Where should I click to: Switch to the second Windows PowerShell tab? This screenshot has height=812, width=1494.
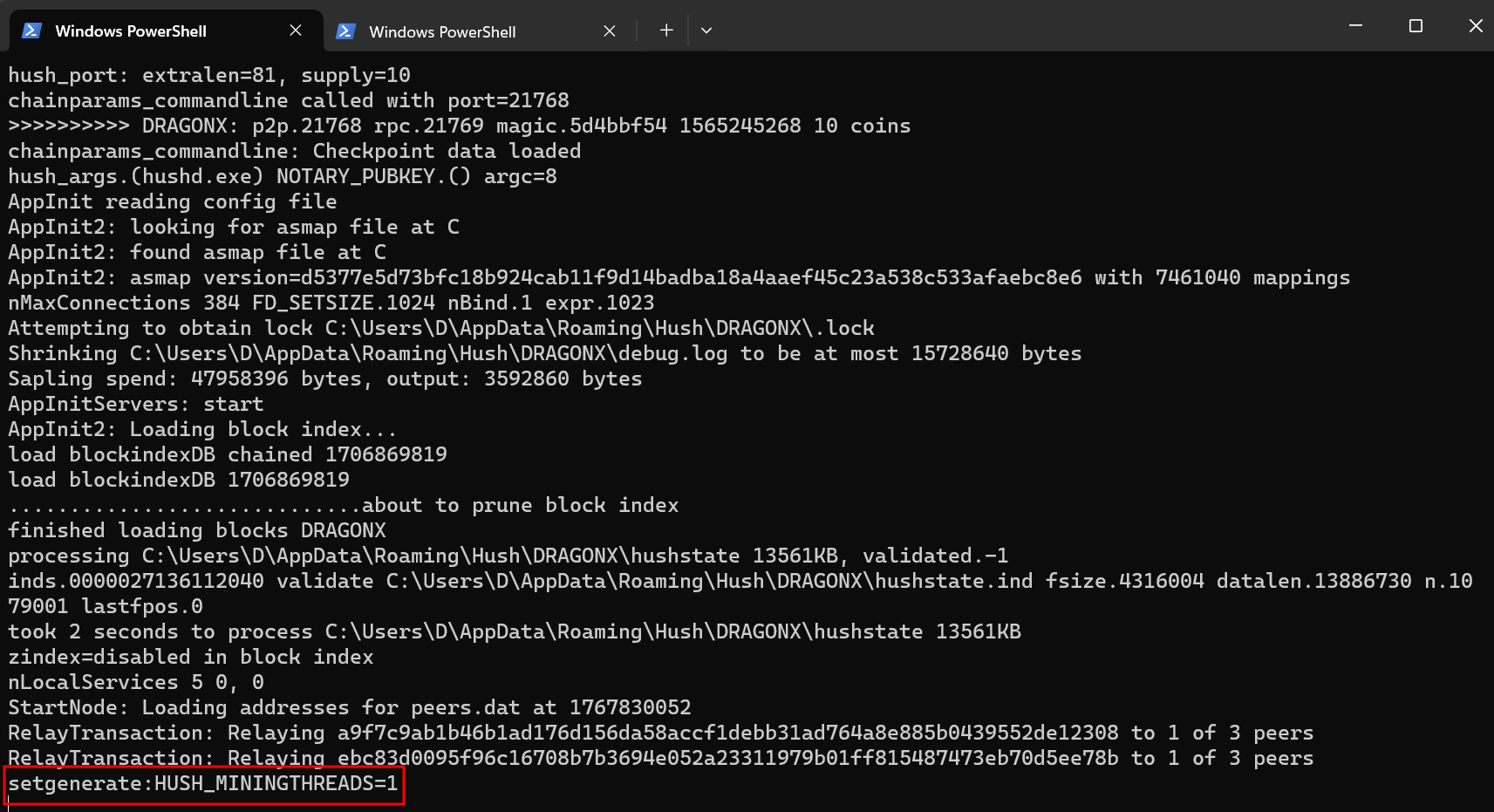[x=442, y=32]
